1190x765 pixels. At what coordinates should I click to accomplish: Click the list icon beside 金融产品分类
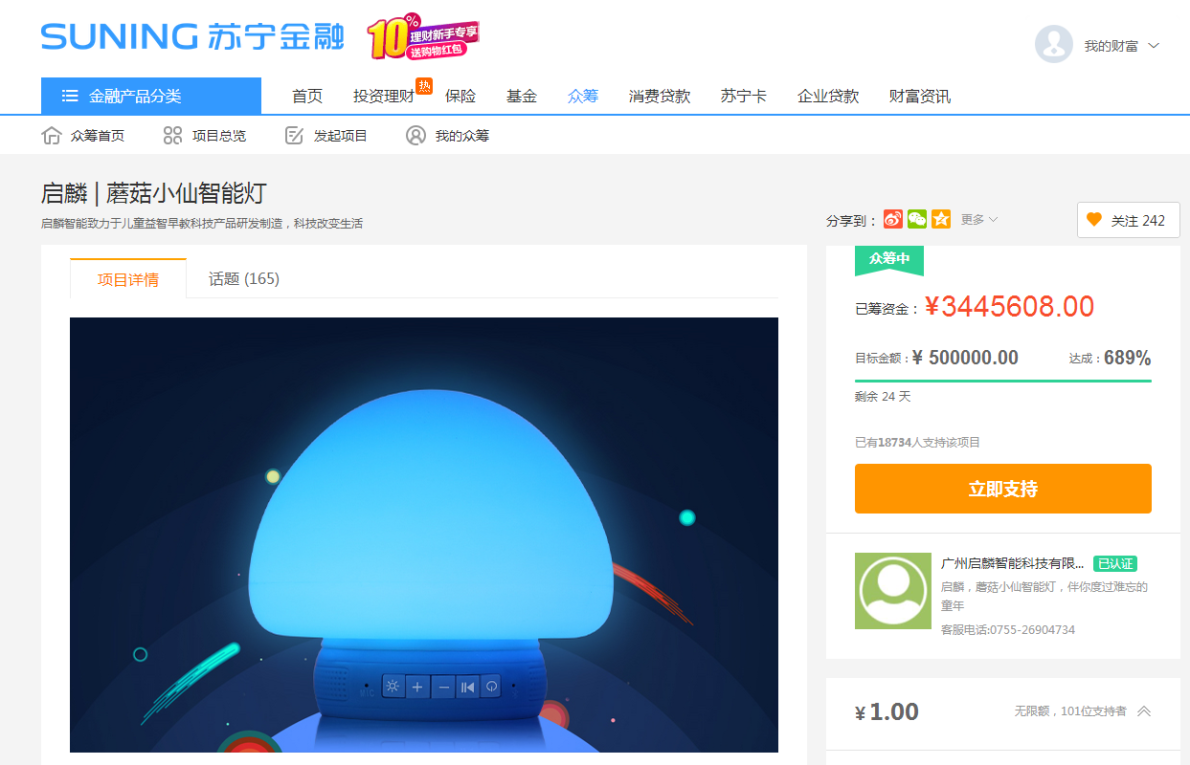pos(70,96)
